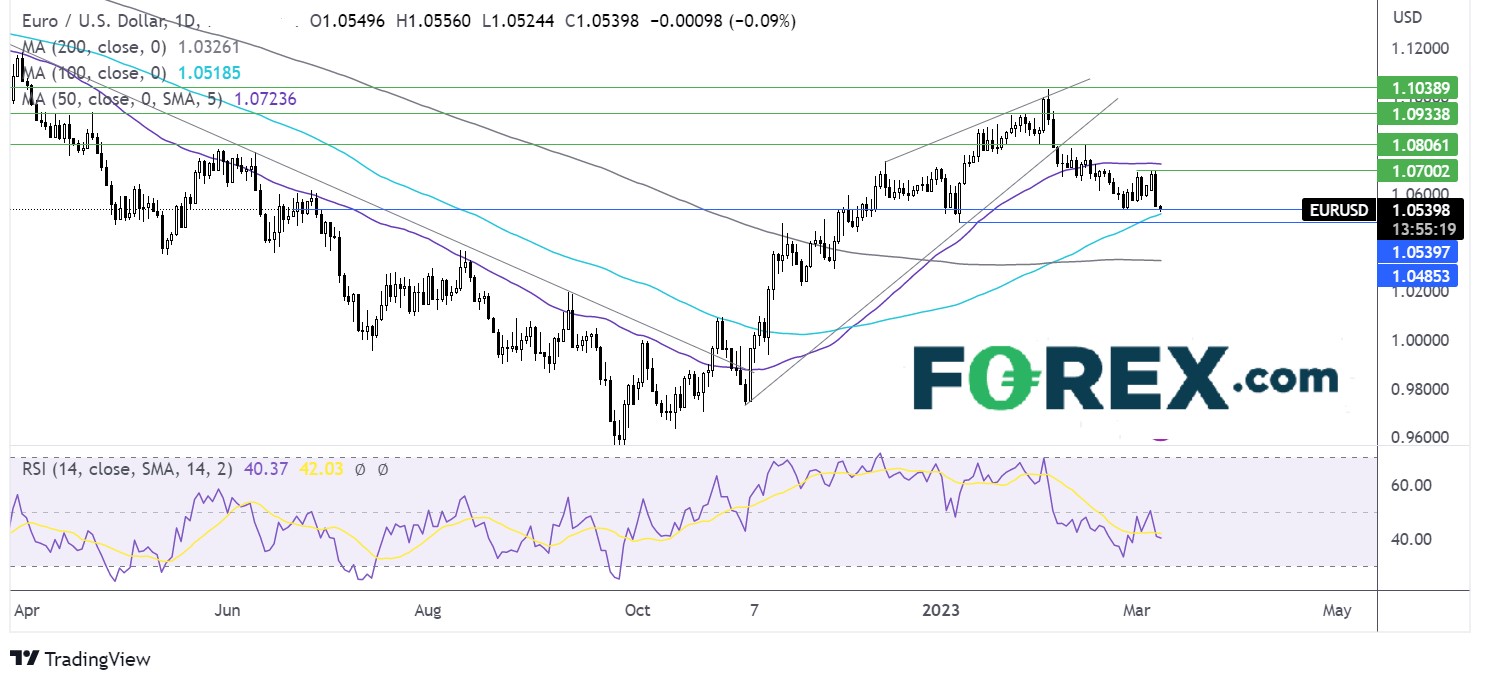Click the 1.05398 current price label
The height and width of the screenshot is (685, 1485).
point(1421,210)
